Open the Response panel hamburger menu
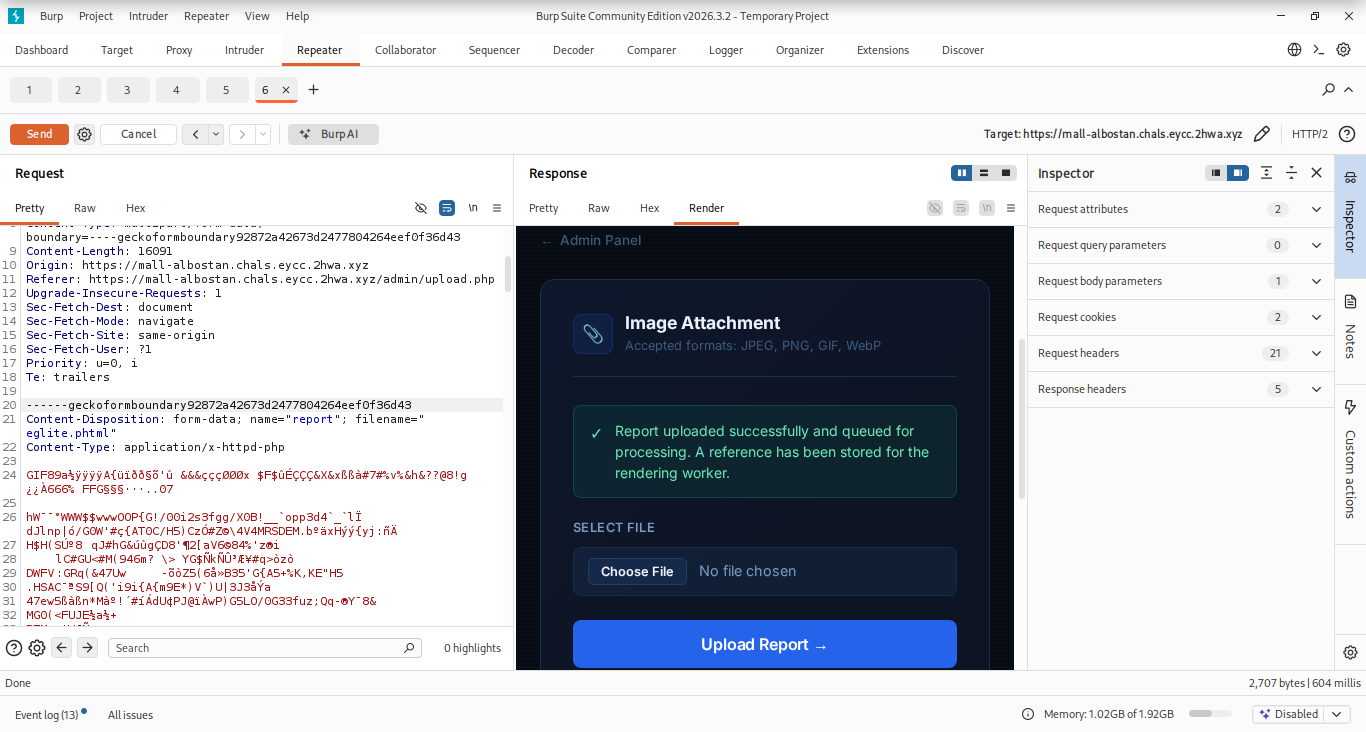 coord(1011,208)
